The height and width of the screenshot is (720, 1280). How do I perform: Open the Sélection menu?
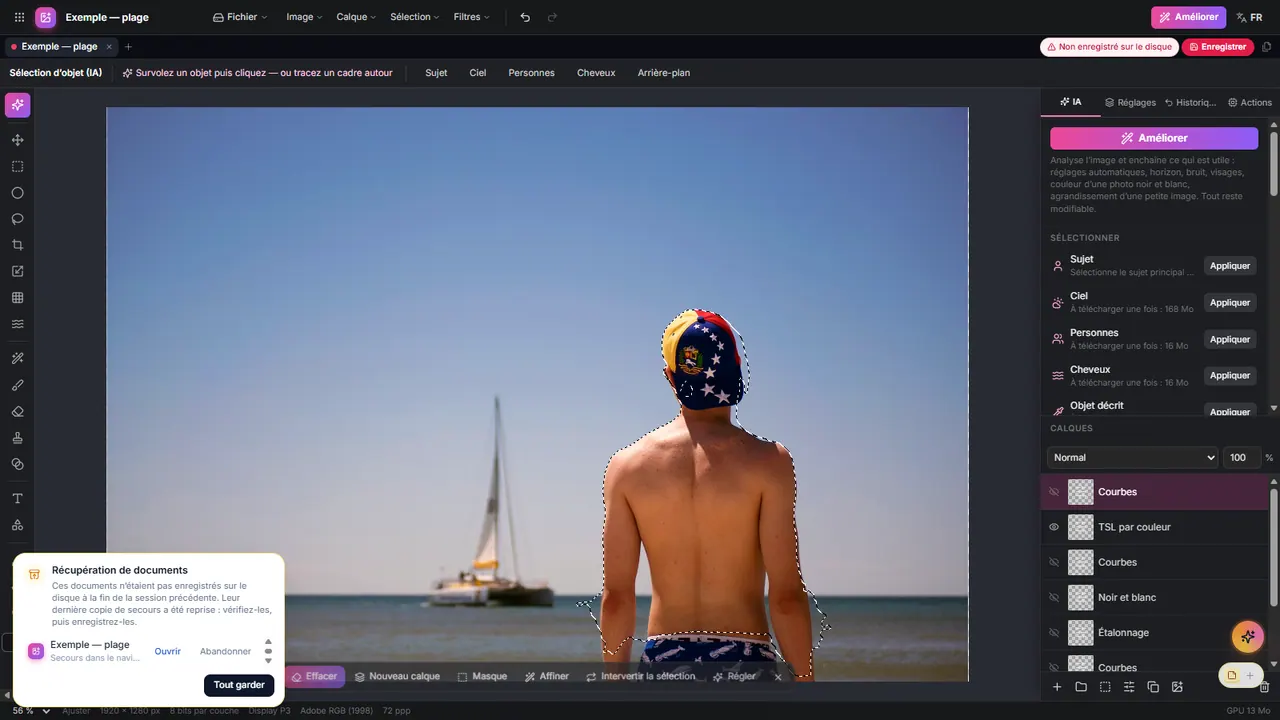click(x=414, y=17)
